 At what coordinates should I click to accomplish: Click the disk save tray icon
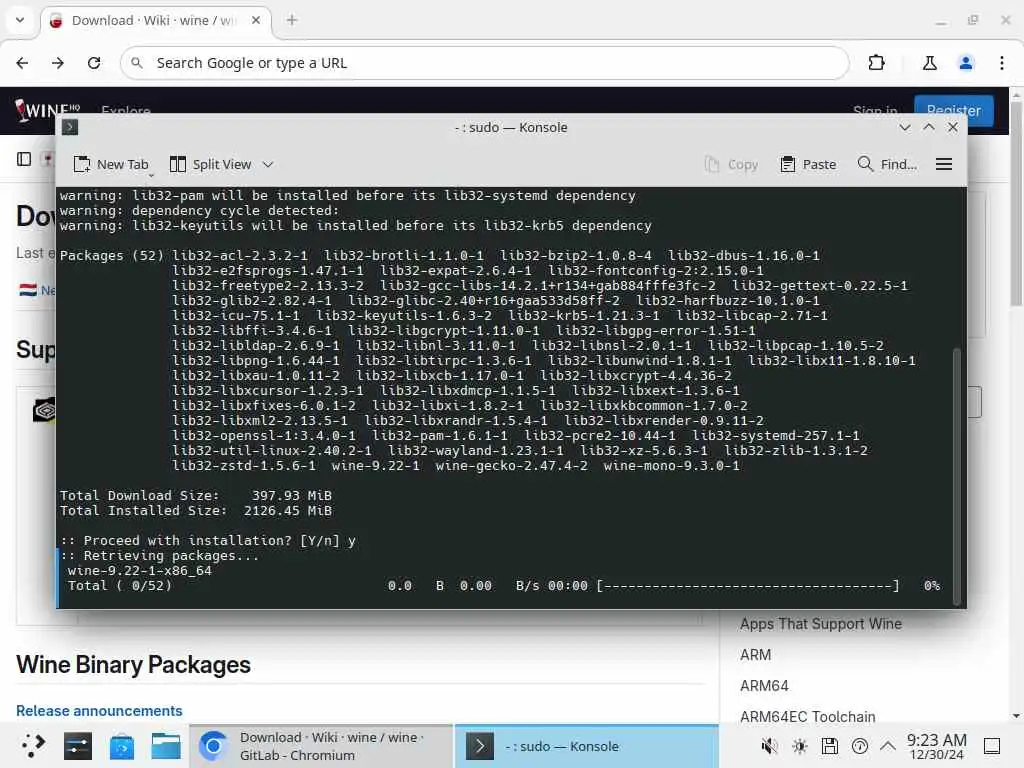coord(829,746)
